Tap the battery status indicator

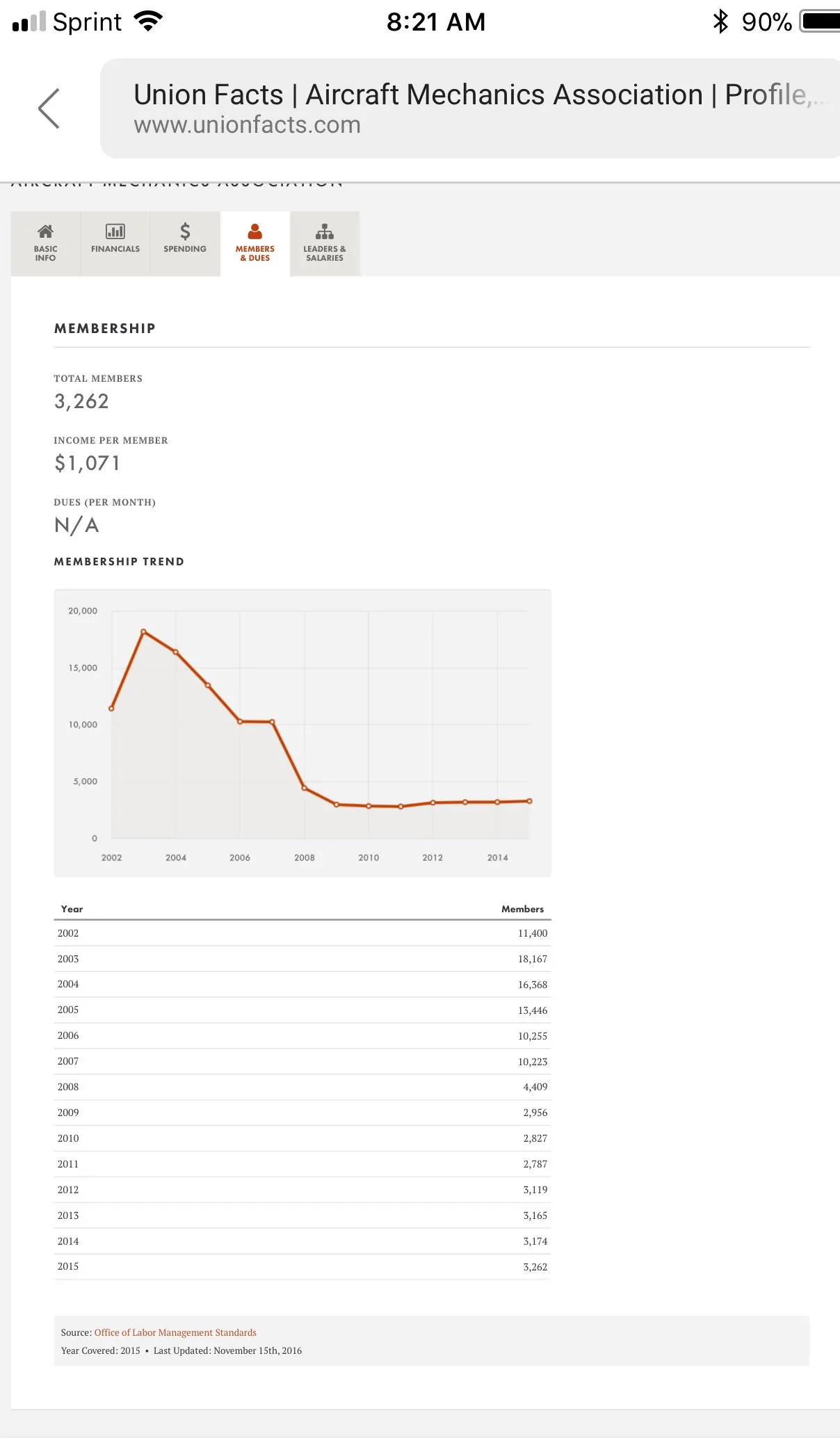click(x=821, y=22)
